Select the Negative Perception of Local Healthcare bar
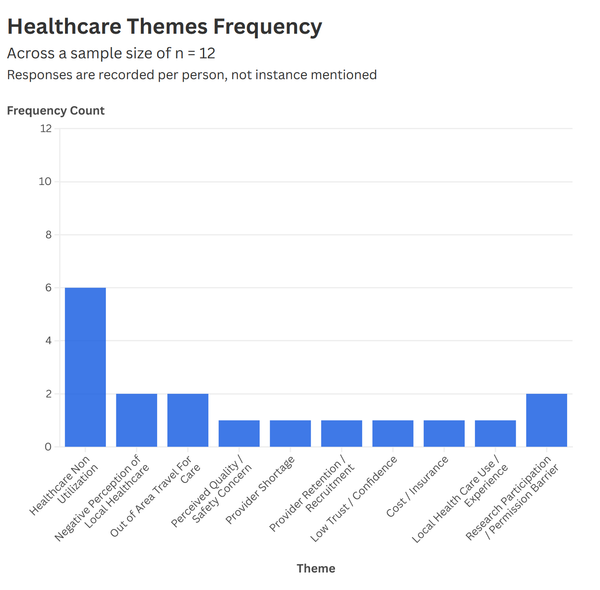The image size is (600, 590). click(x=137, y=420)
